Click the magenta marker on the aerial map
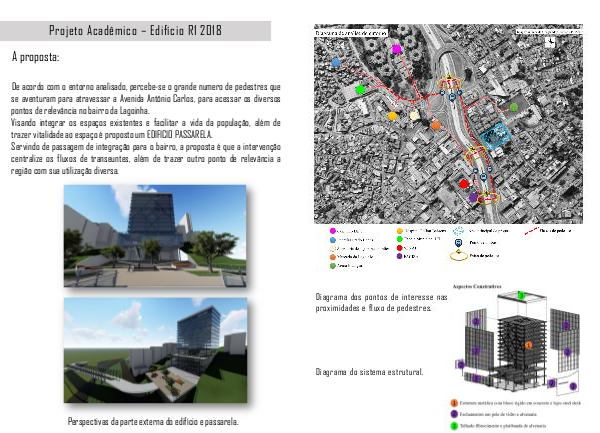Screen dimensions: 600x433 point(397,48)
